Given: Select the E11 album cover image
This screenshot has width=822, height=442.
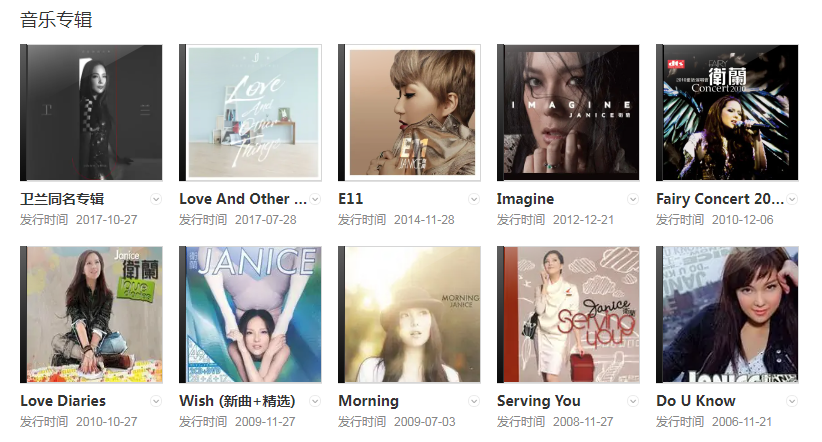Looking at the screenshot, I should 409,113.
